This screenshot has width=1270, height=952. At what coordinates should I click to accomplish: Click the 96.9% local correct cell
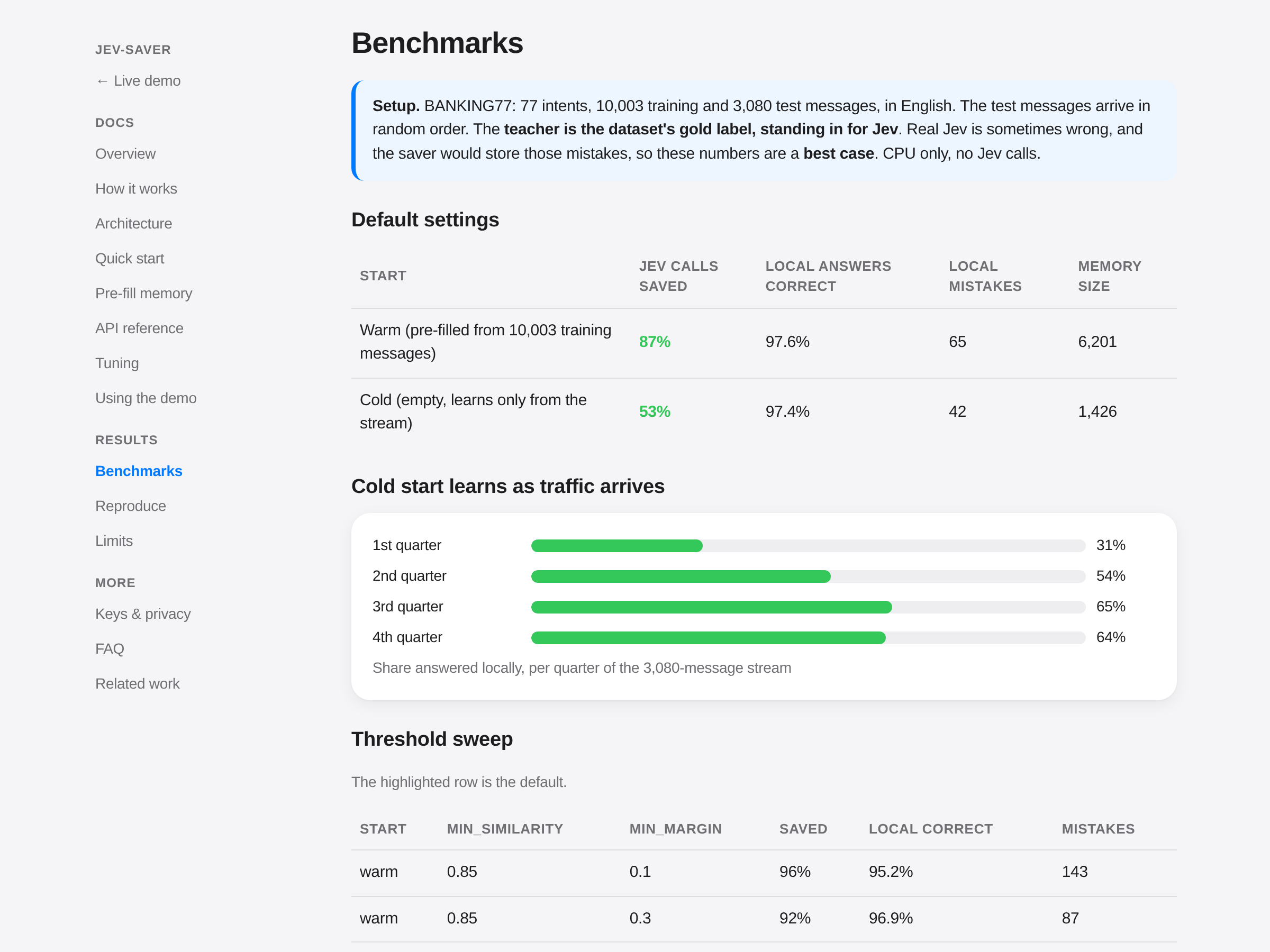coord(891,918)
